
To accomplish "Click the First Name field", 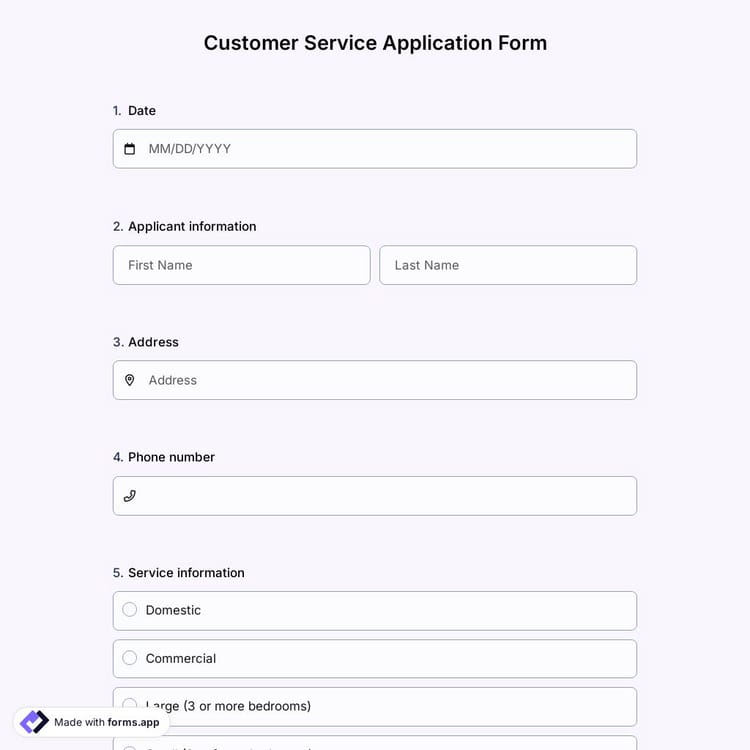I will coord(241,265).
